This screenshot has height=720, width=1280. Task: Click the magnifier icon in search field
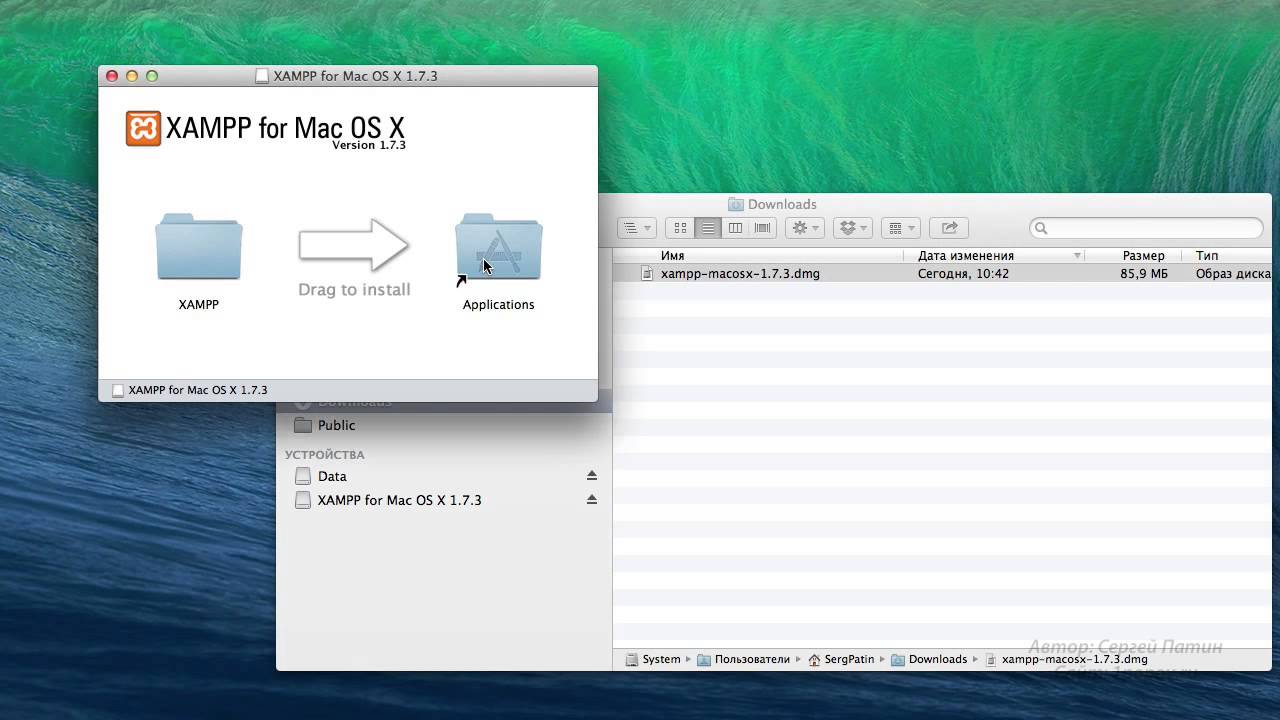[x=1041, y=228]
